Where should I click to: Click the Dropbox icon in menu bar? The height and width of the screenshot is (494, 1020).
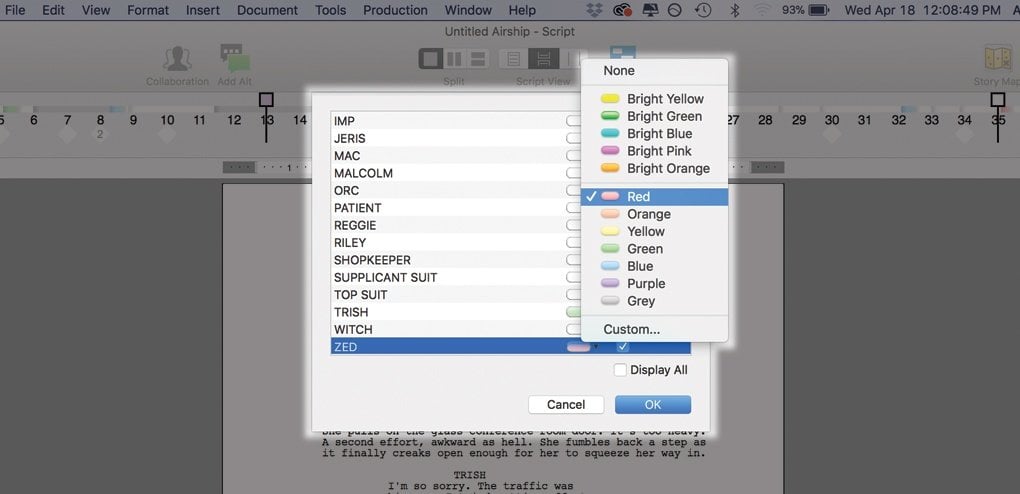596,10
